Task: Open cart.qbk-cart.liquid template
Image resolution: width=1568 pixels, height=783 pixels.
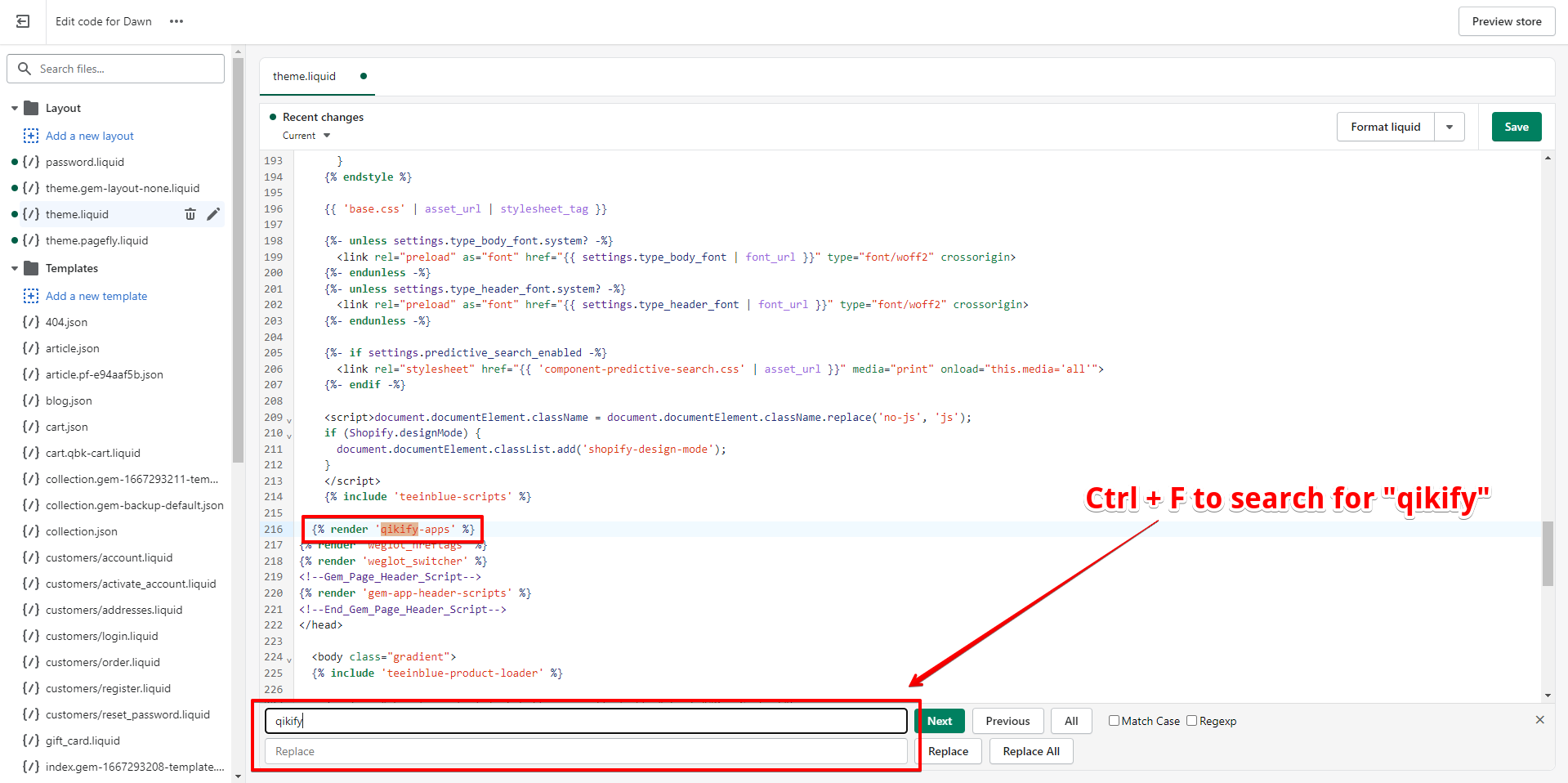Action: pyautogui.click(x=93, y=453)
